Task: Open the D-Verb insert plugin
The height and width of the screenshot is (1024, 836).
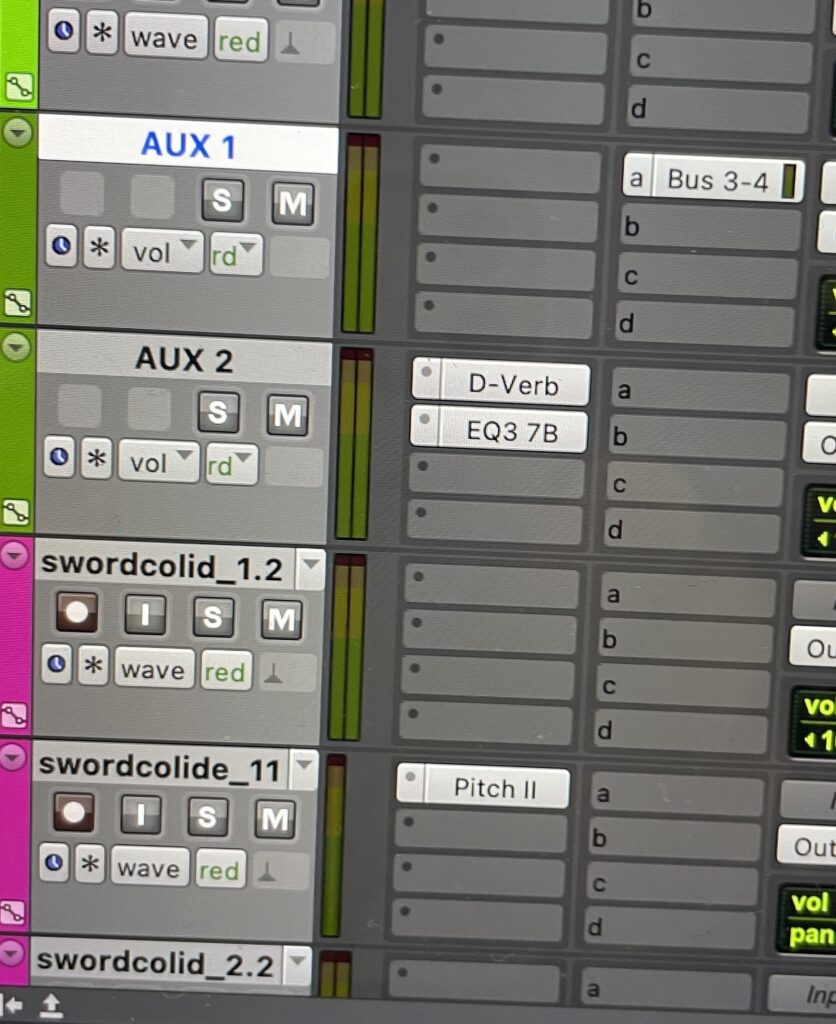Action: point(501,383)
